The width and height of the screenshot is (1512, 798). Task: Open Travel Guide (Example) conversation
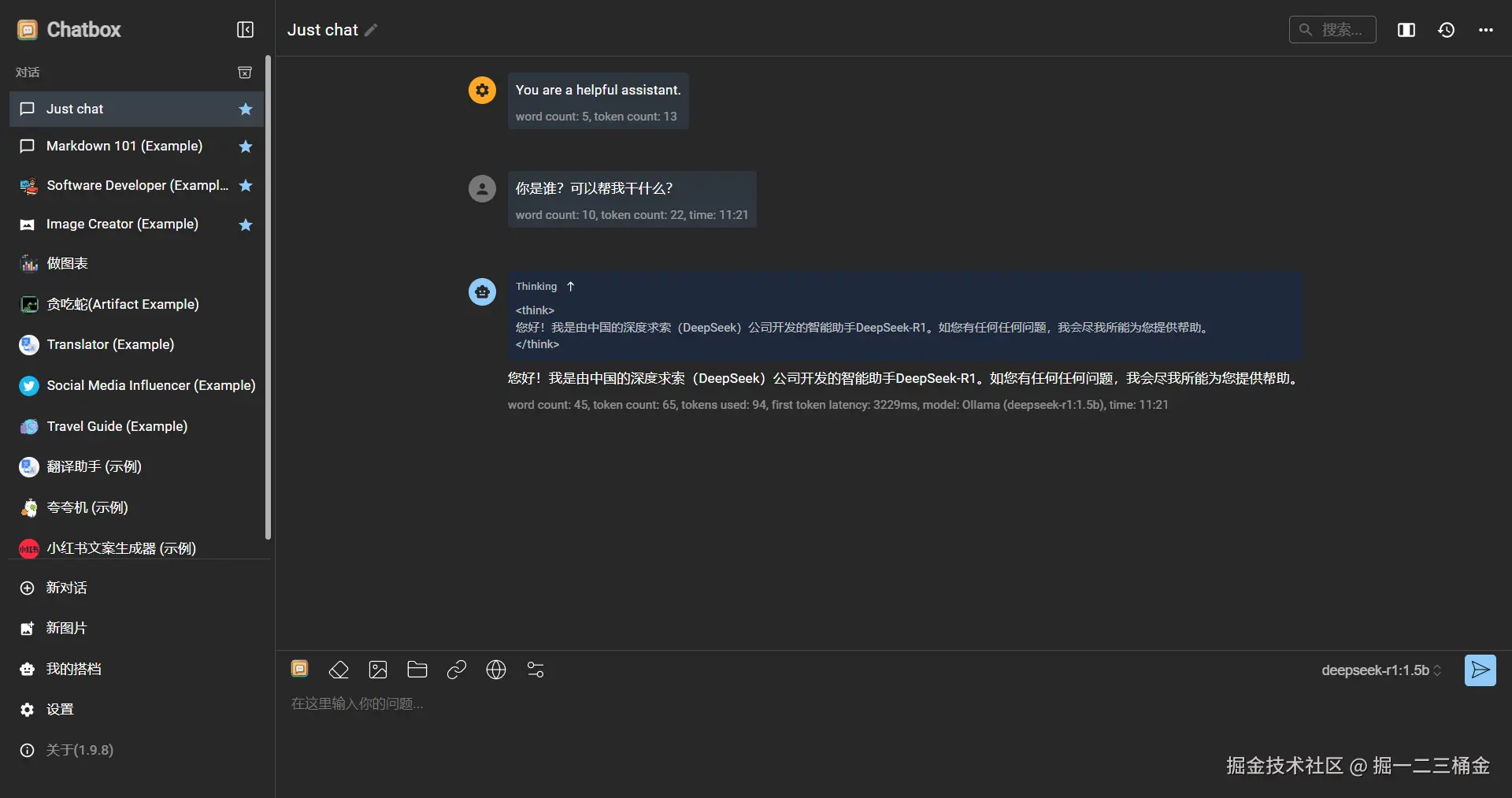pos(136,426)
